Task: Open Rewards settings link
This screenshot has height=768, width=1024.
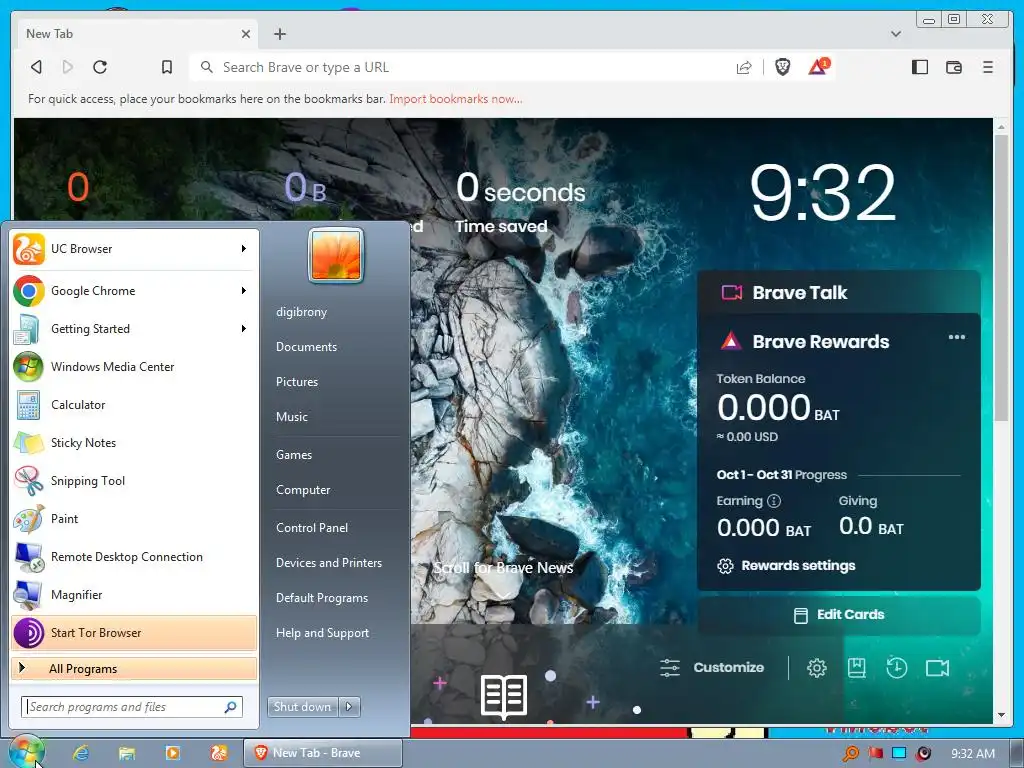Action: click(786, 566)
